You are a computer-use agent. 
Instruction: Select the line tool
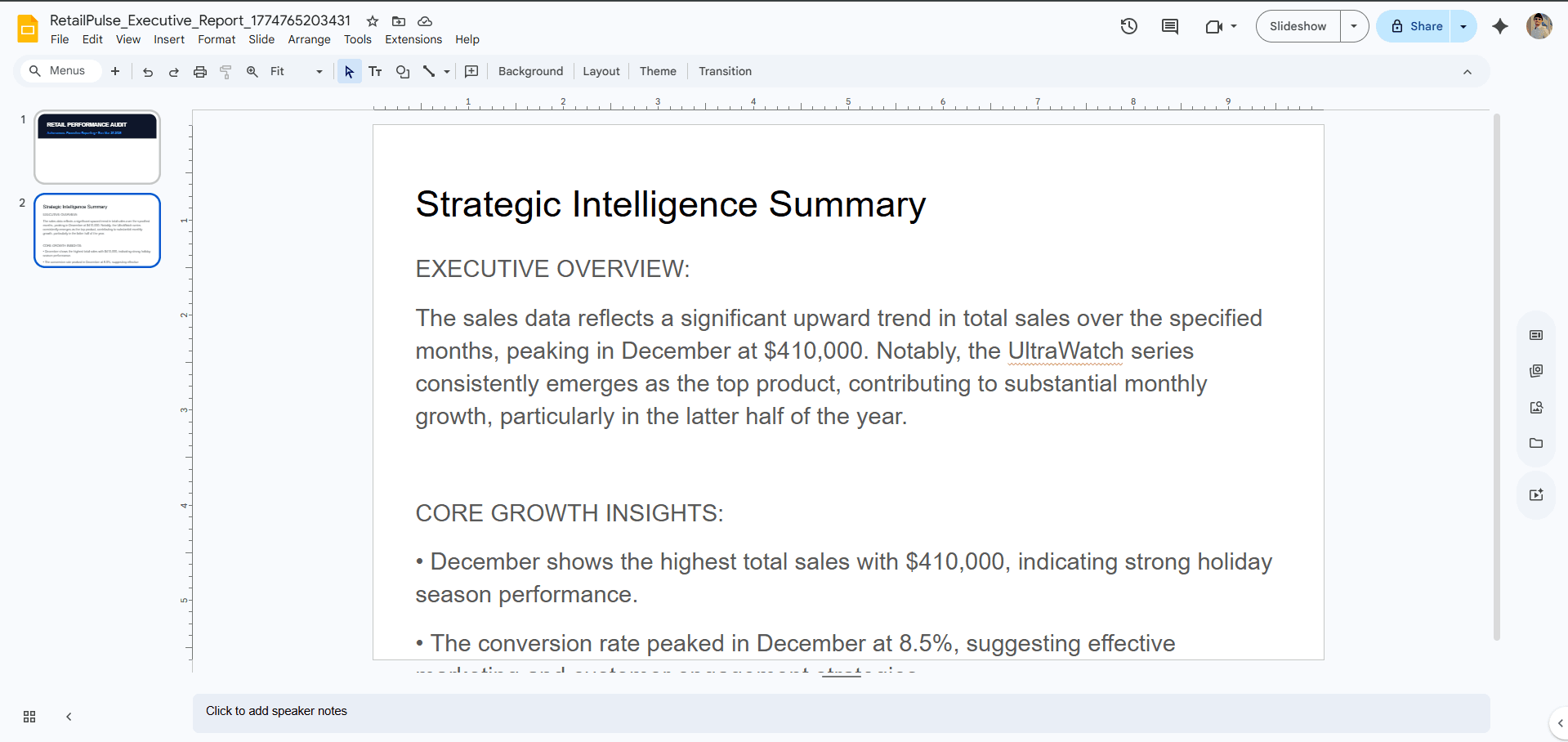tap(429, 71)
